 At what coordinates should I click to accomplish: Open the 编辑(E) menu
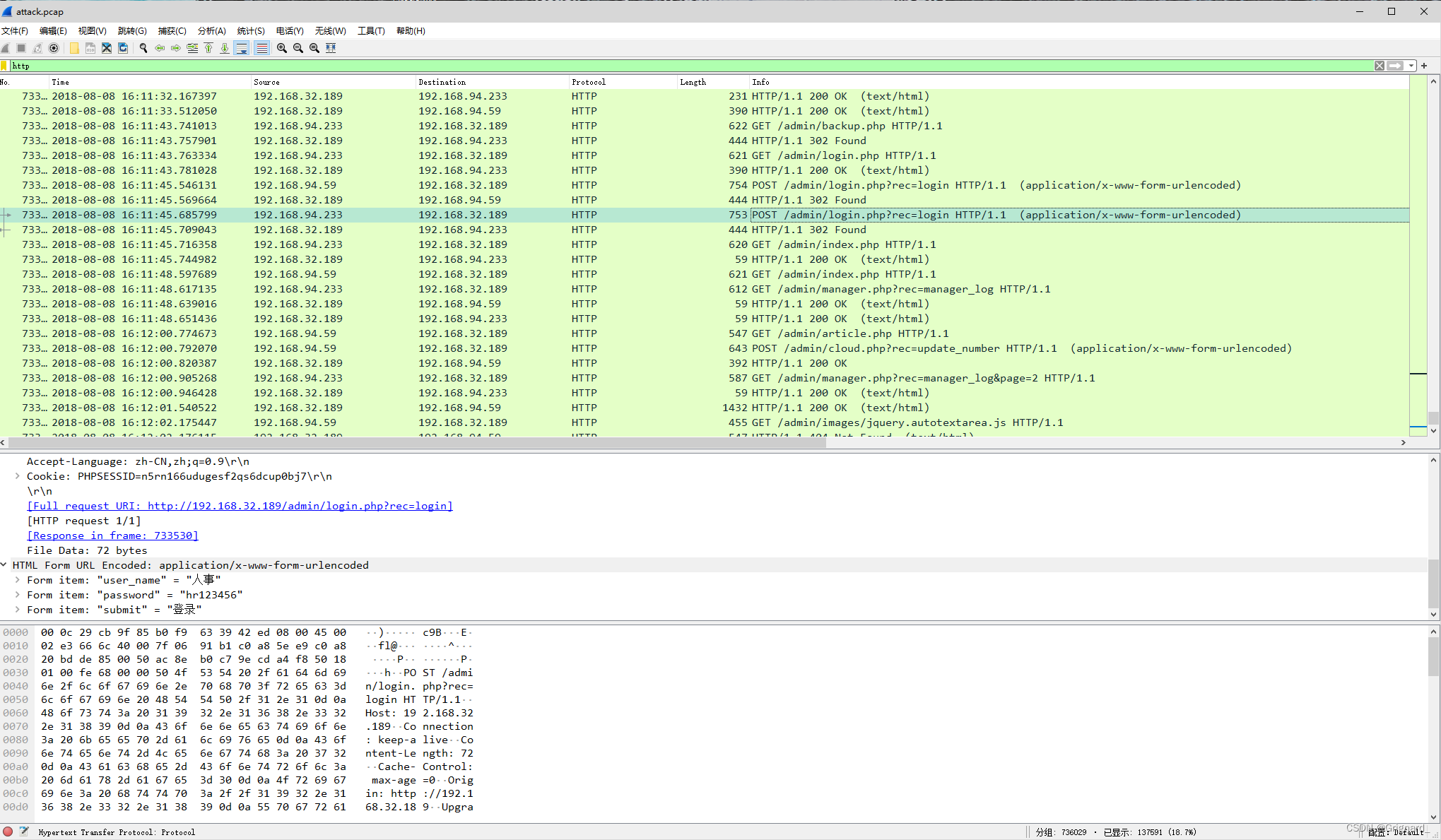[53, 30]
